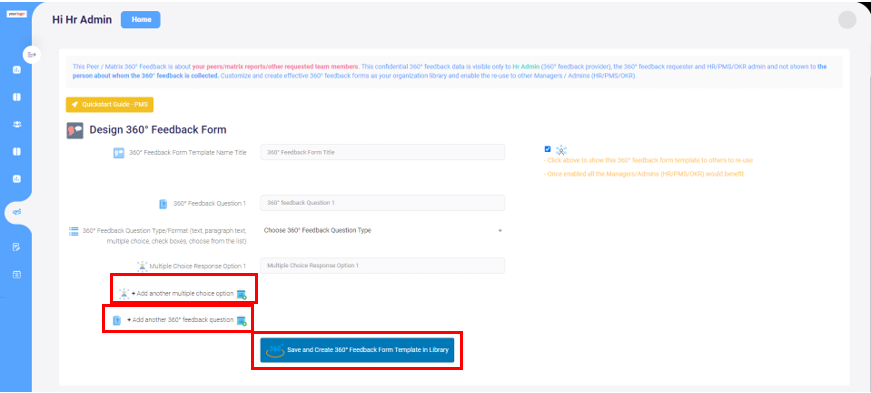Open Choose 360° Feedback Question Type dropdown
The height and width of the screenshot is (393, 871).
[x=382, y=230]
